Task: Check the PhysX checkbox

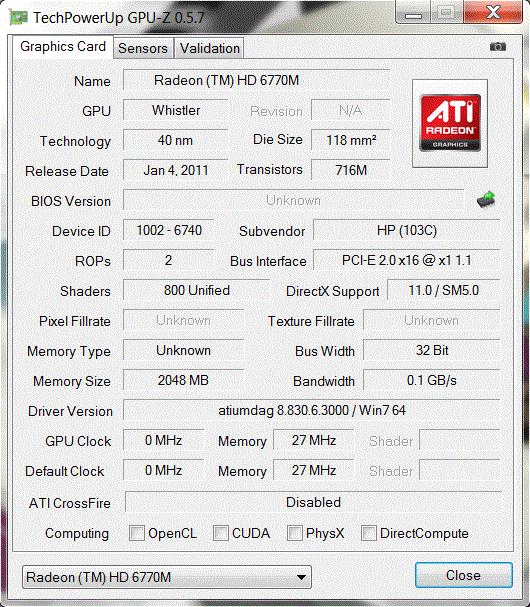Action: 295,533
